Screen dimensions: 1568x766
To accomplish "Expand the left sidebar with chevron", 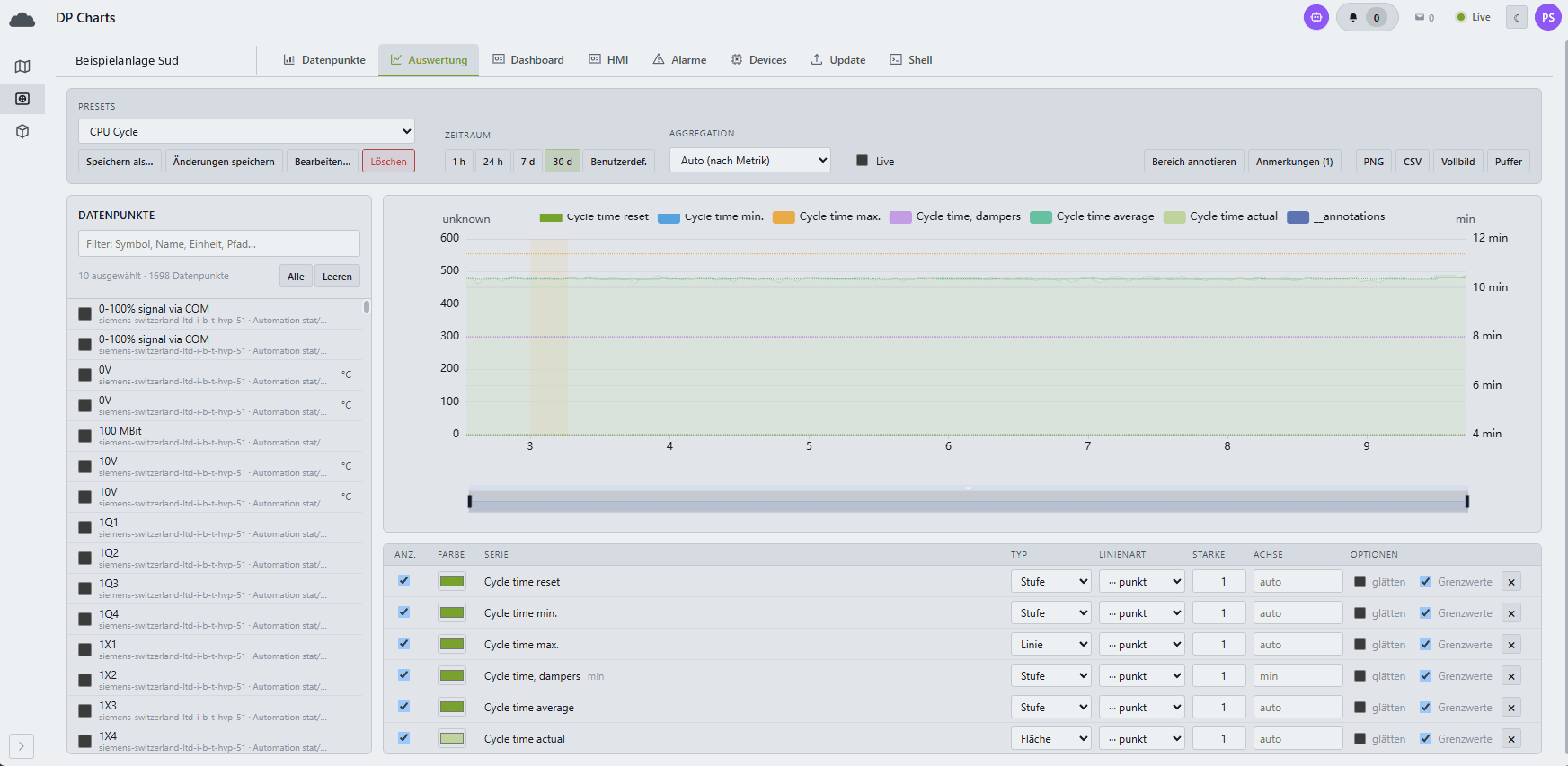I will [22, 745].
